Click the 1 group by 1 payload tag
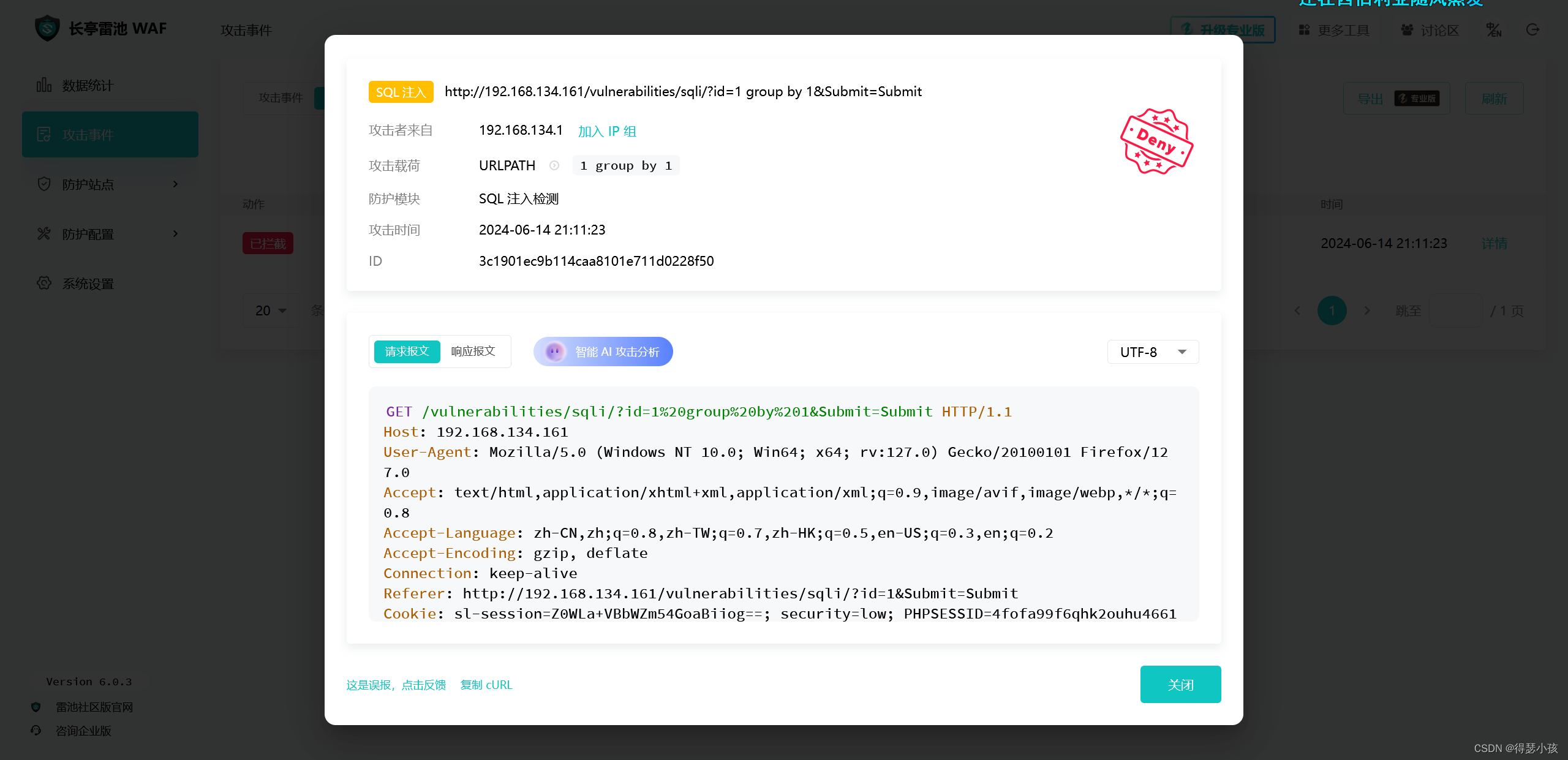The height and width of the screenshot is (760, 1568). pyautogui.click(x=625, y=165)
